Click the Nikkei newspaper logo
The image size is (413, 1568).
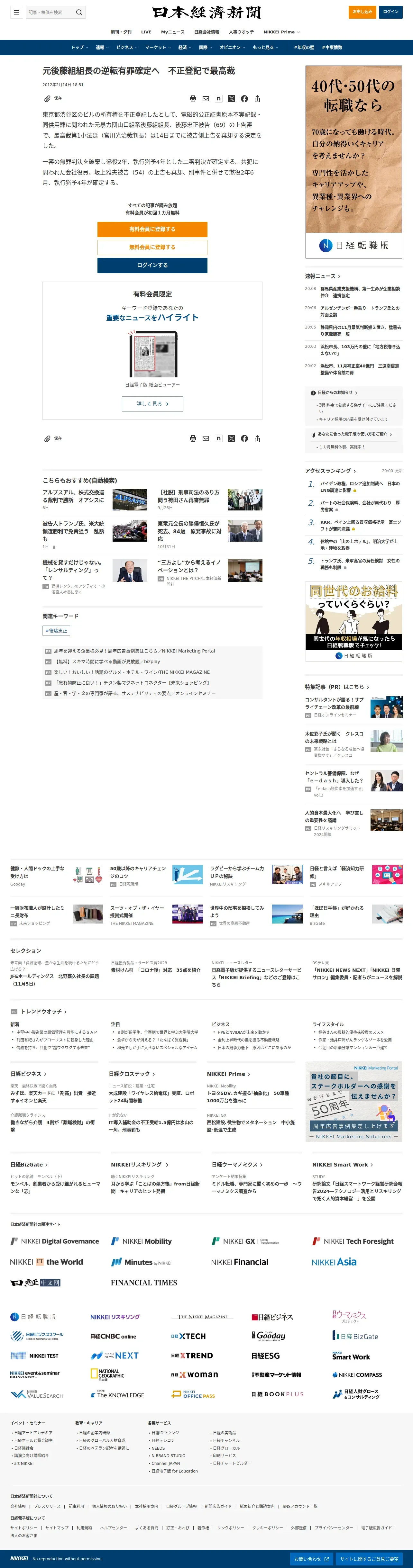pyautogui.click(x=206, y=12)
